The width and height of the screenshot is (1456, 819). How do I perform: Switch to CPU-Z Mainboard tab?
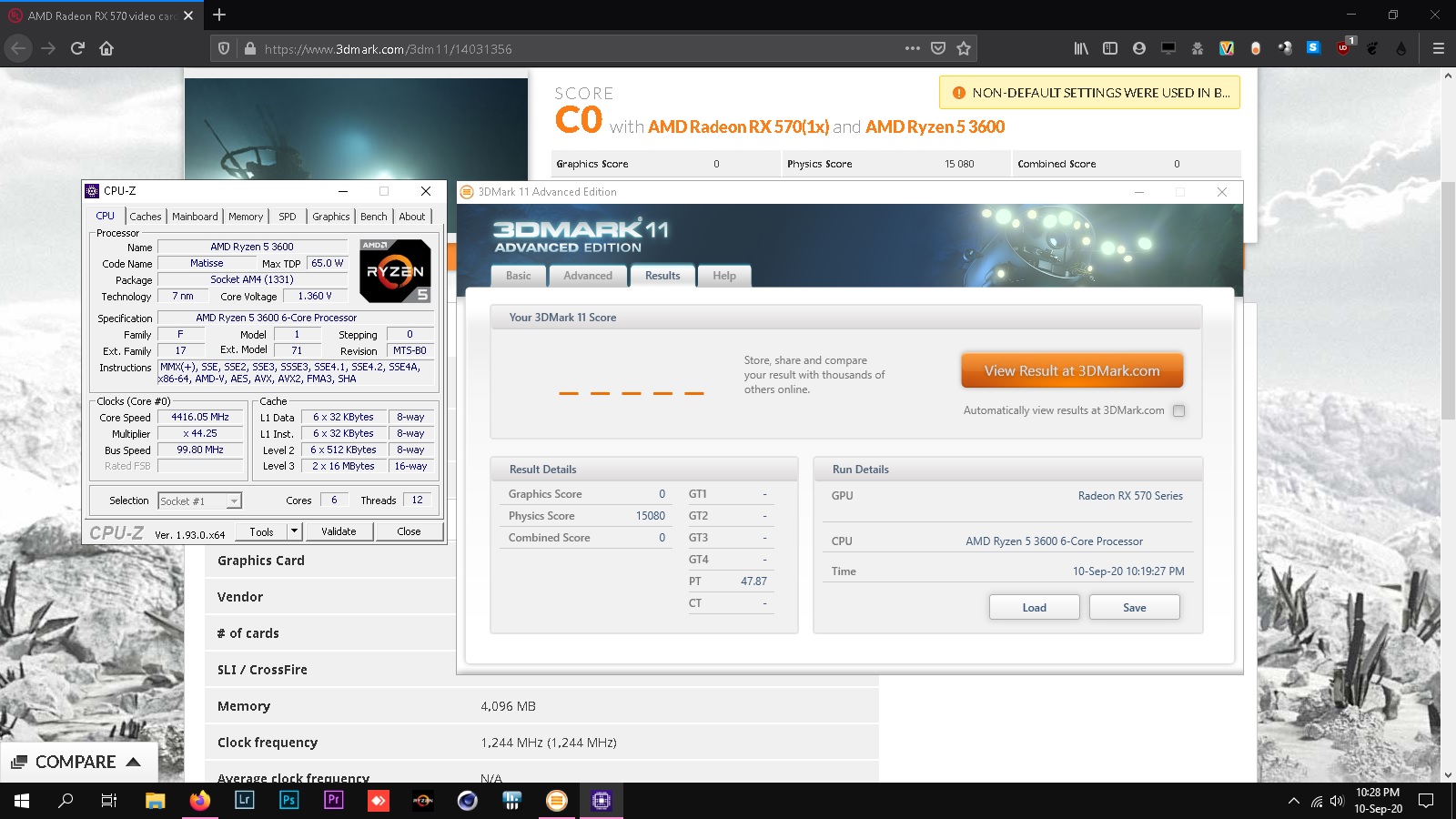coord(195,217)
